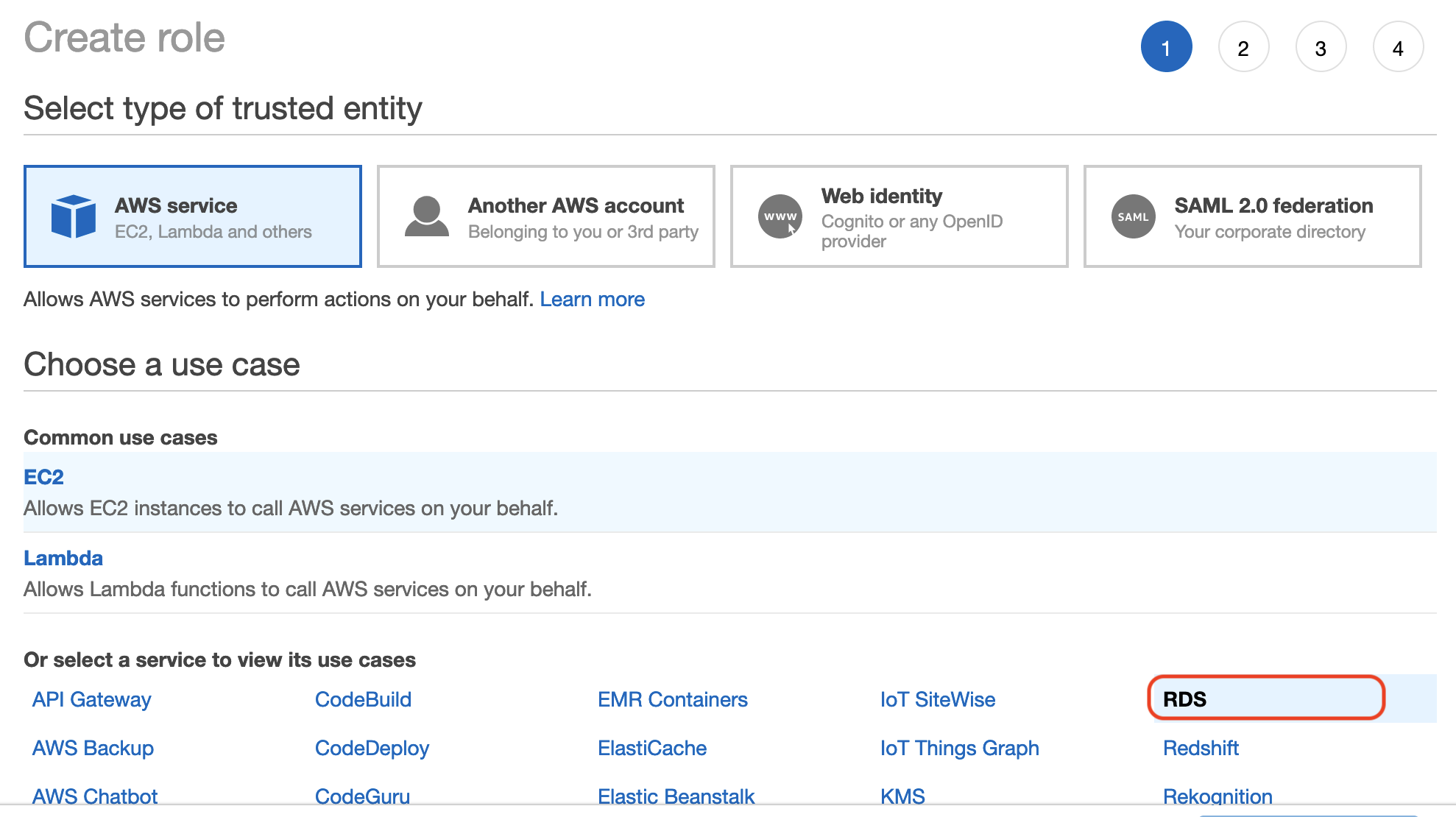1456x817 pixels.
Task: Go to wizard step 1
Action: pyautogui.click(x=1167, y=46)
